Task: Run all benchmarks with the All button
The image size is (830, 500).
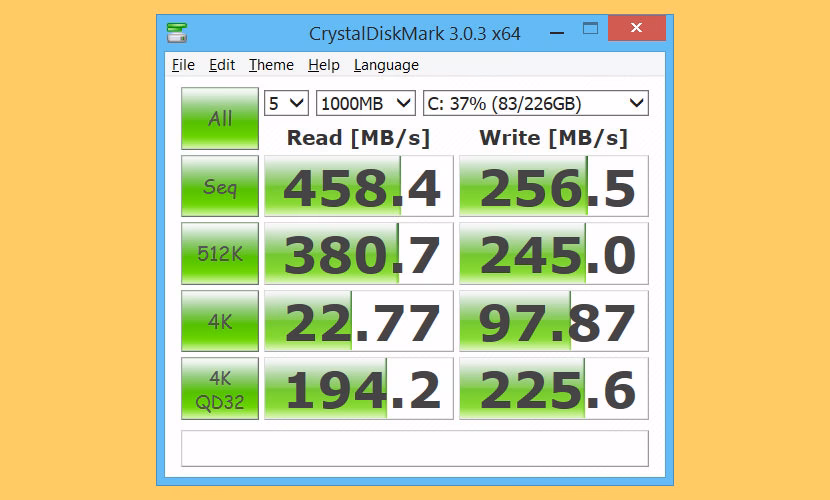Action: coord(220,119)
